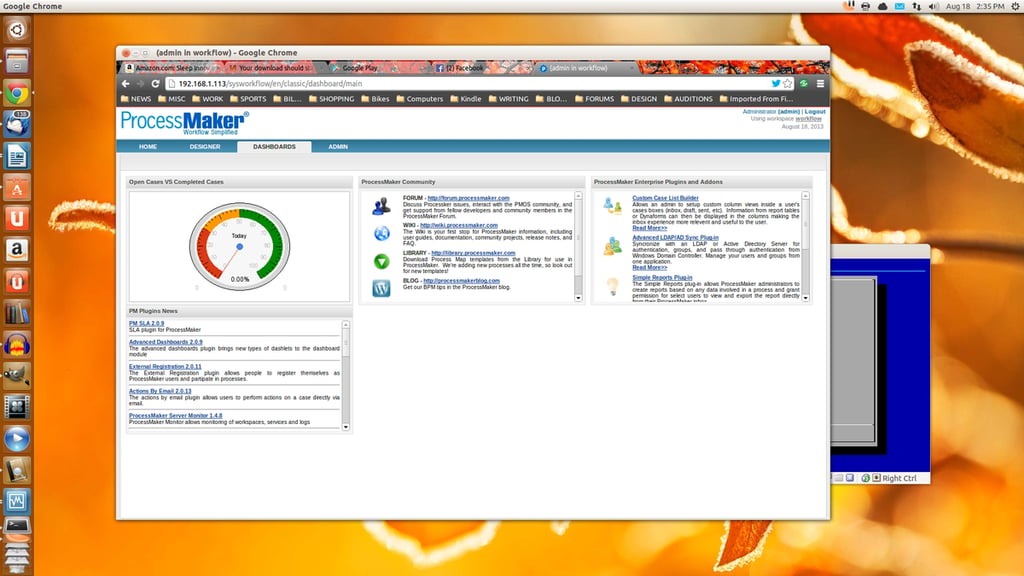Launch LibreOffice Writer from the dock
Screen dimensions: 1024x576
click(17, 156)
